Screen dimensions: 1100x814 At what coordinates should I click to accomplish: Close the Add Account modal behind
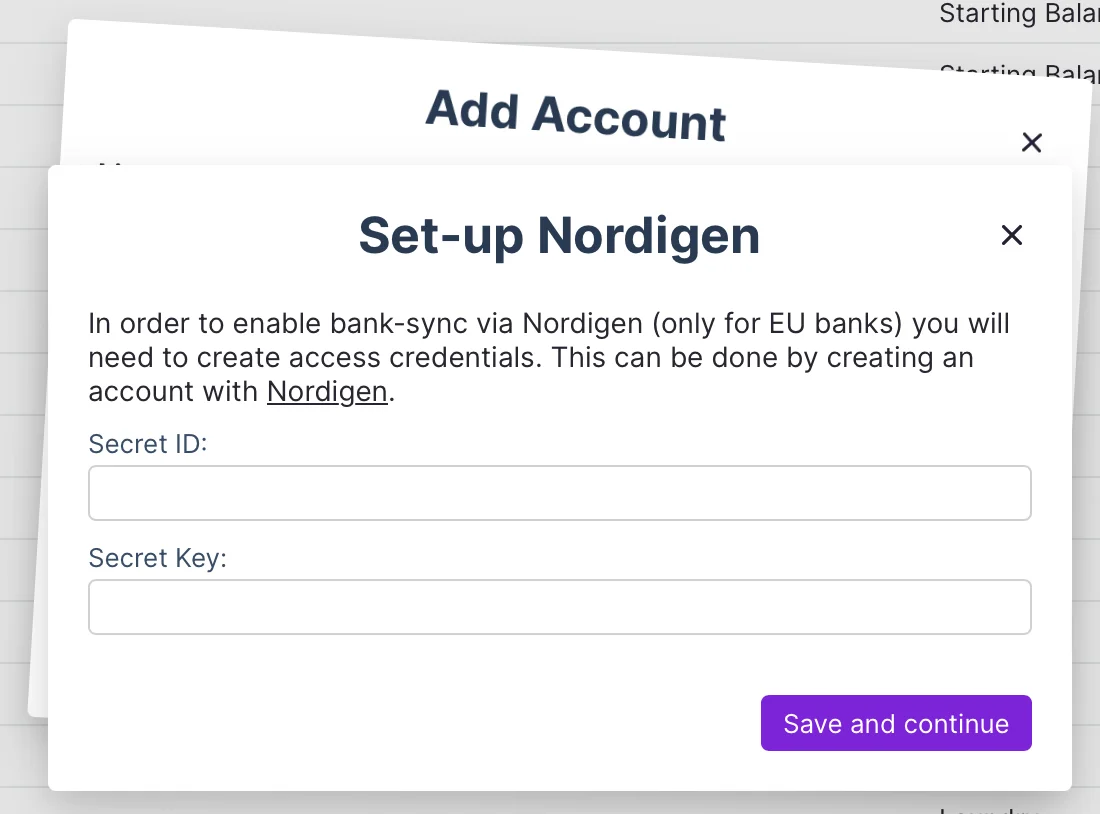click(x=1032, y=143)
